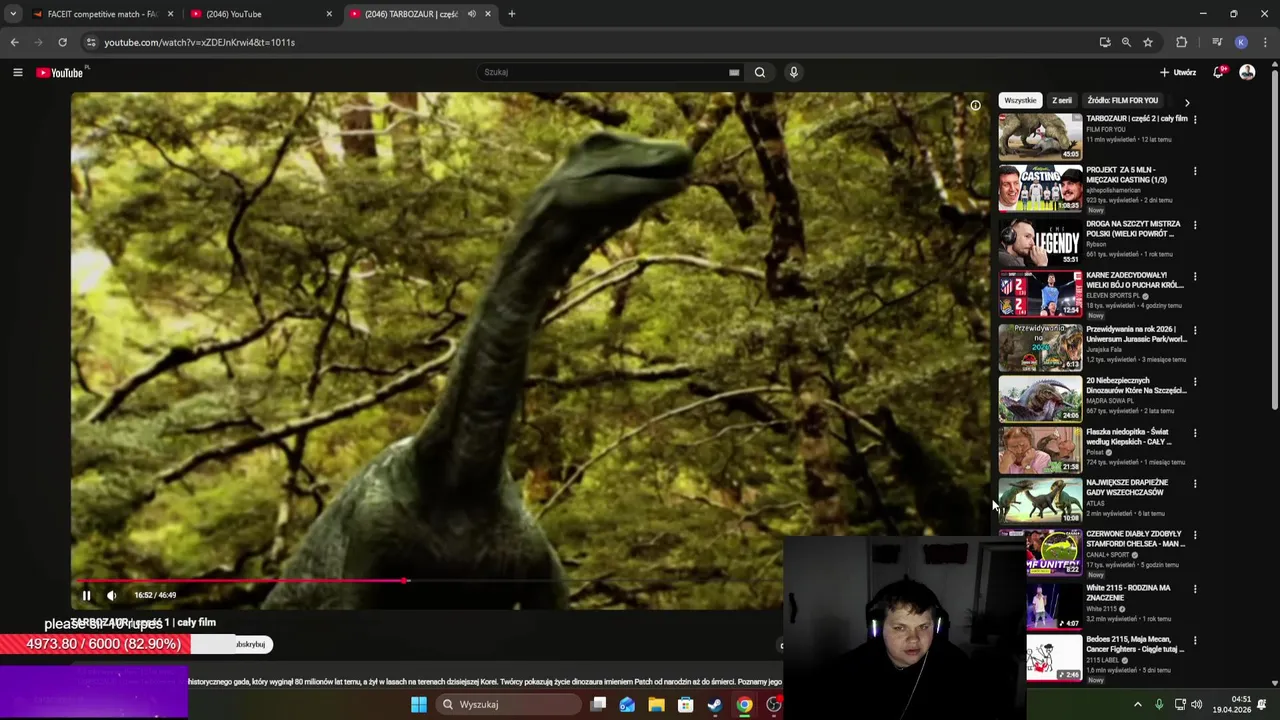Open the YouTube account avatar menu

coord(1247,72)
